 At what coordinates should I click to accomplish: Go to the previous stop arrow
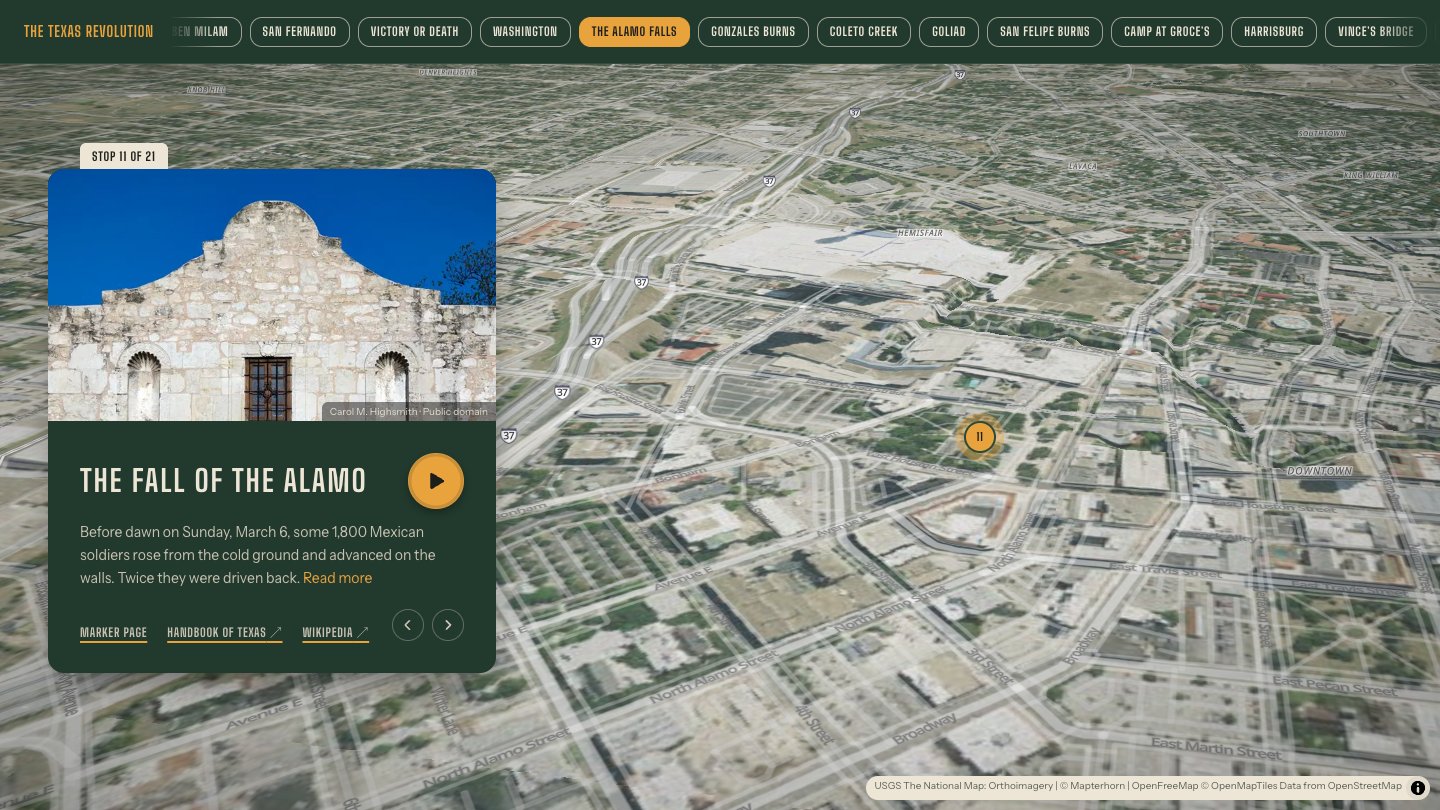point(408,625)
